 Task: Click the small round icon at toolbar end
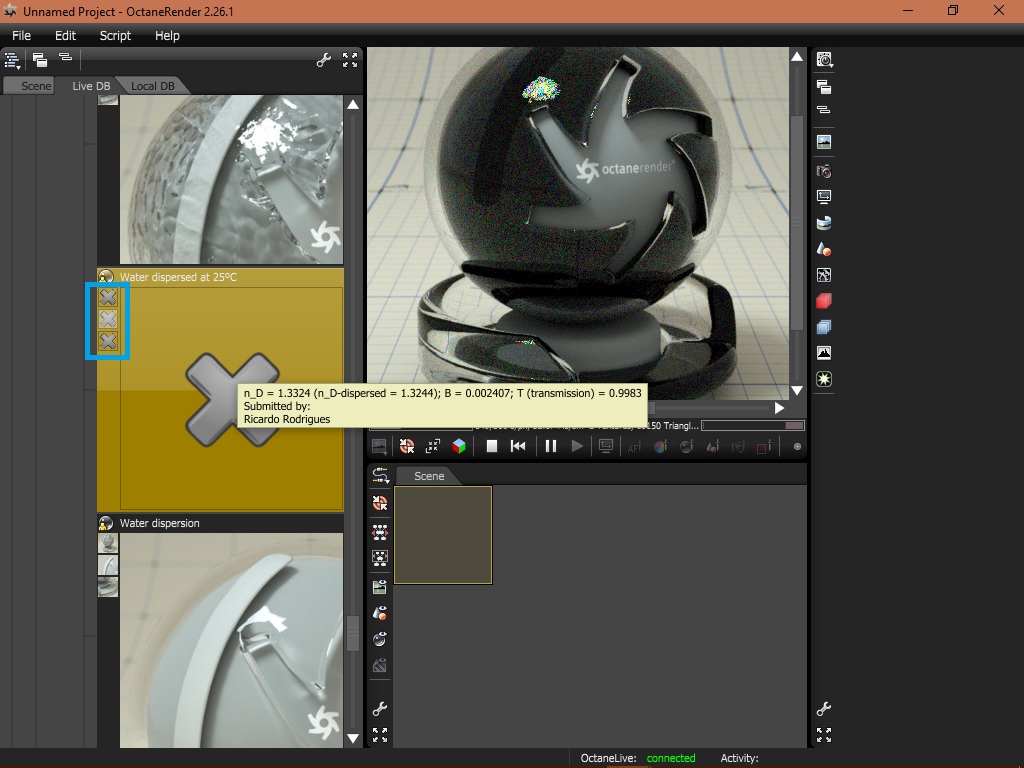click(797, 447)
